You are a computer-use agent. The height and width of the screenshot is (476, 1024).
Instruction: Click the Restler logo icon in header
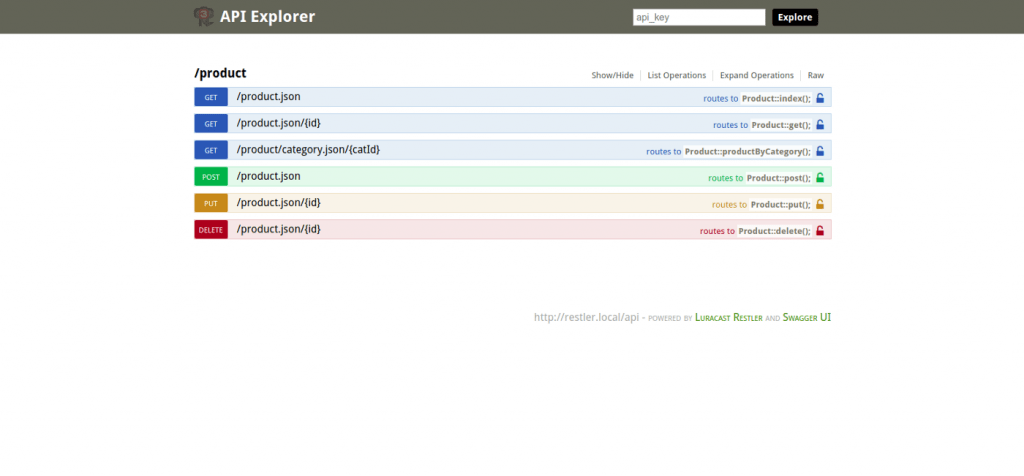pos(204,16)
